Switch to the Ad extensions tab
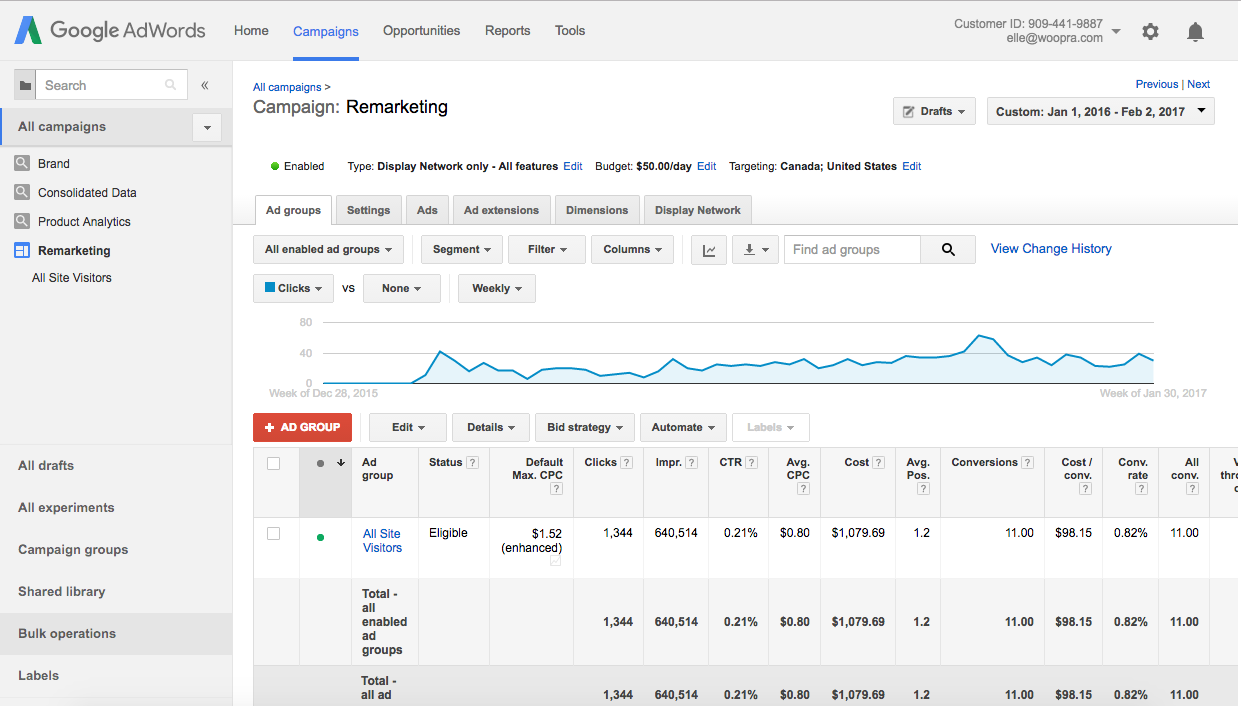The image size is (1241, 706). click(502, 210)
